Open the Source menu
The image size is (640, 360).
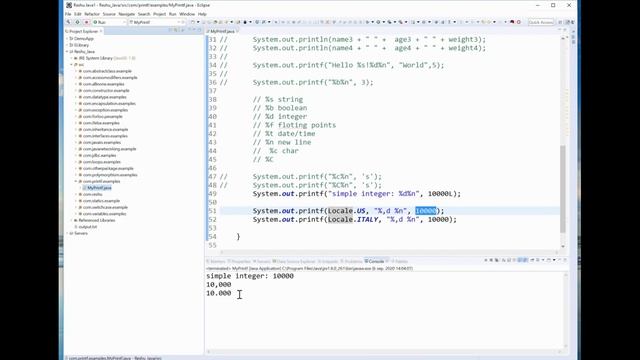point(109,14)
